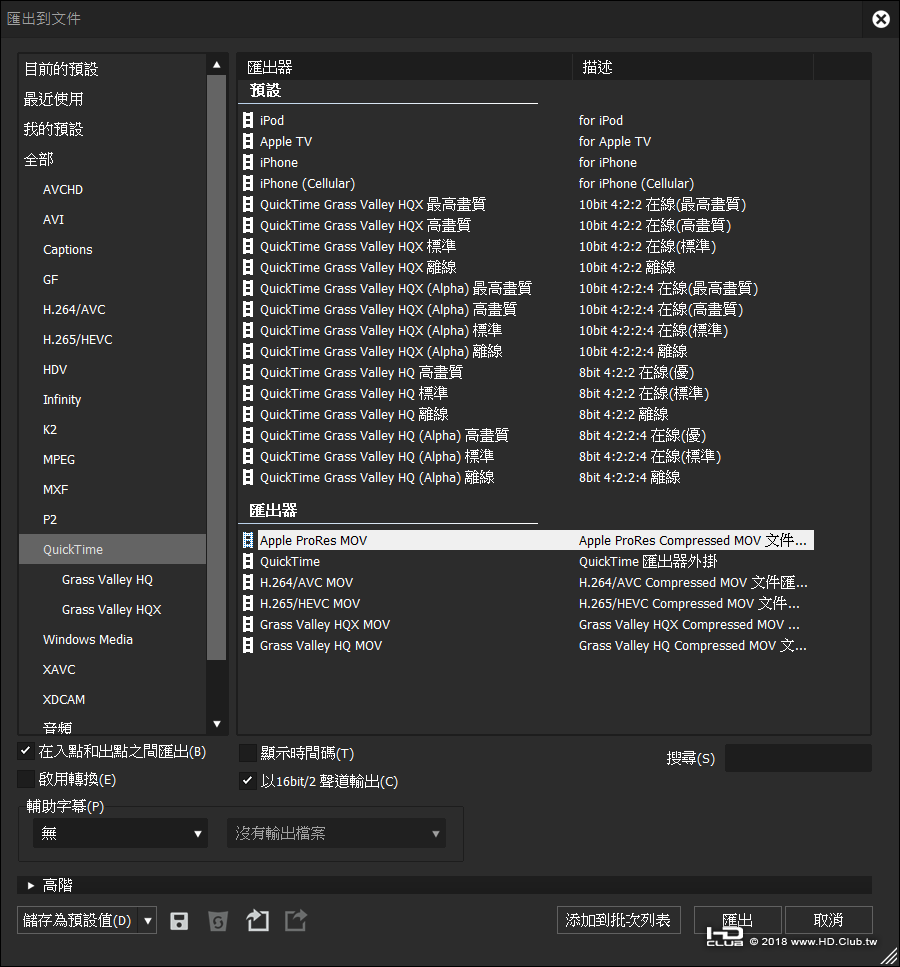Select 目前的預設 category

point(112,69)
